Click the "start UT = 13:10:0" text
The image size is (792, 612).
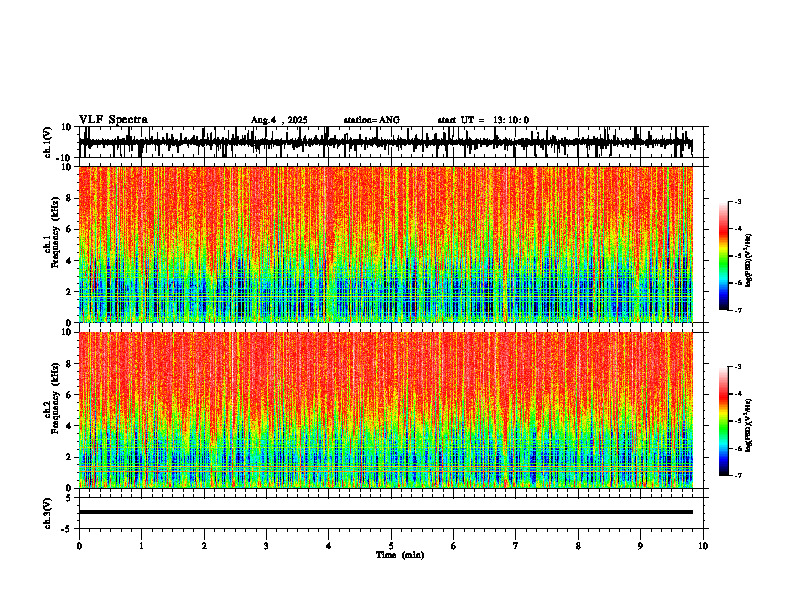pos(483,120)
